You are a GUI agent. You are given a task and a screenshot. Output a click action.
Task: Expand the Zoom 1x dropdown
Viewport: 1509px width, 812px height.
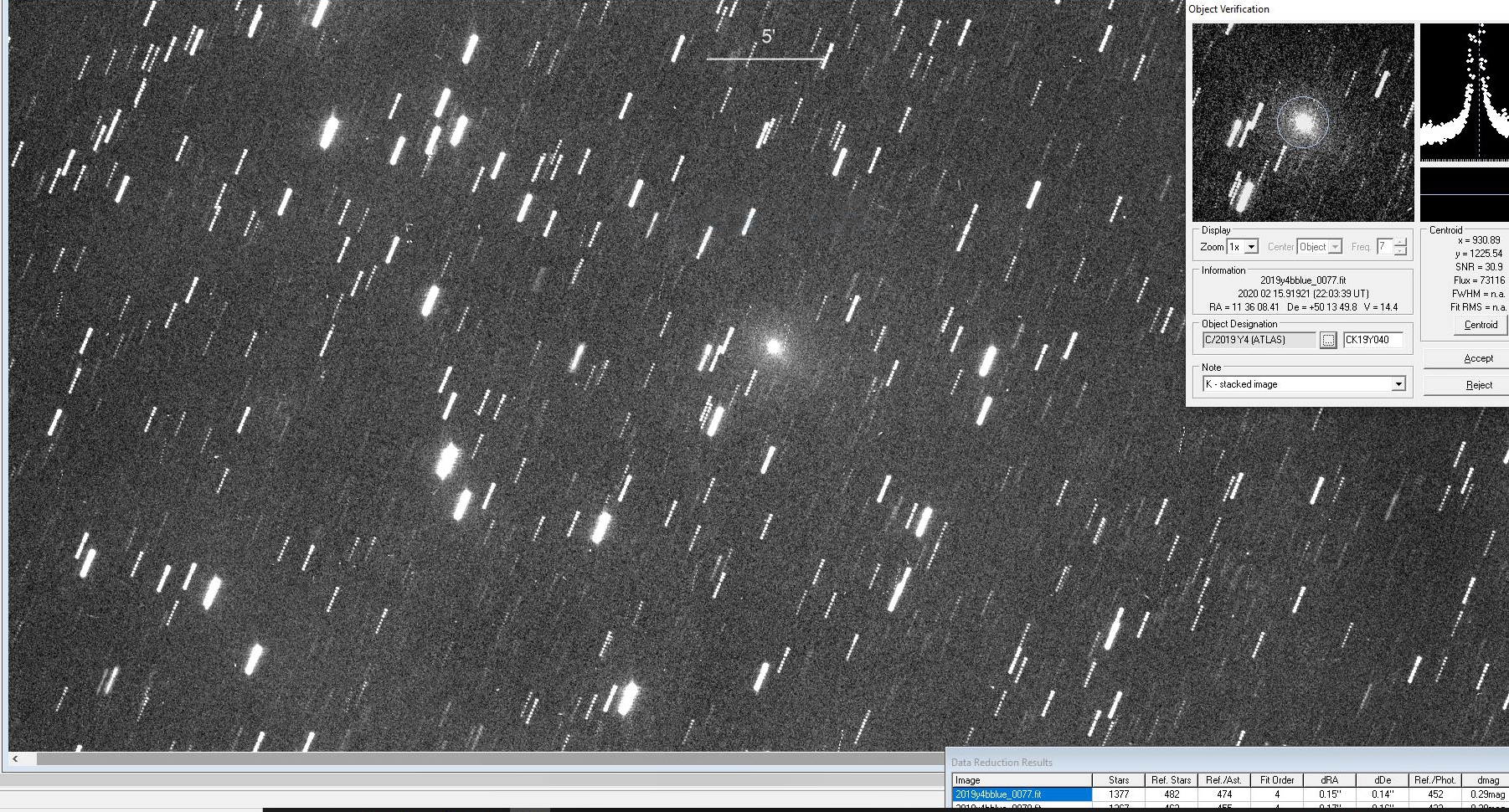[x=1251, y=247]
